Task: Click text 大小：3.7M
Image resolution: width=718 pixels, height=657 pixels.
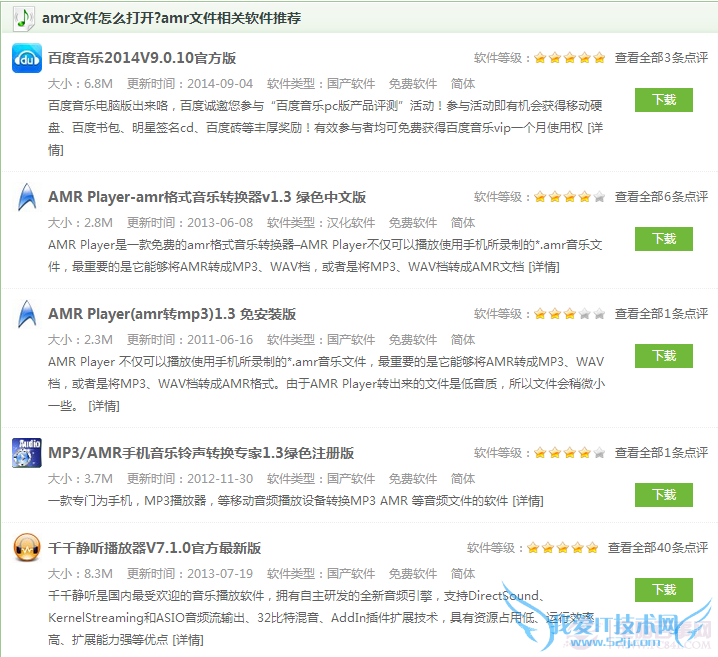Action: click(x=81, y=479)
